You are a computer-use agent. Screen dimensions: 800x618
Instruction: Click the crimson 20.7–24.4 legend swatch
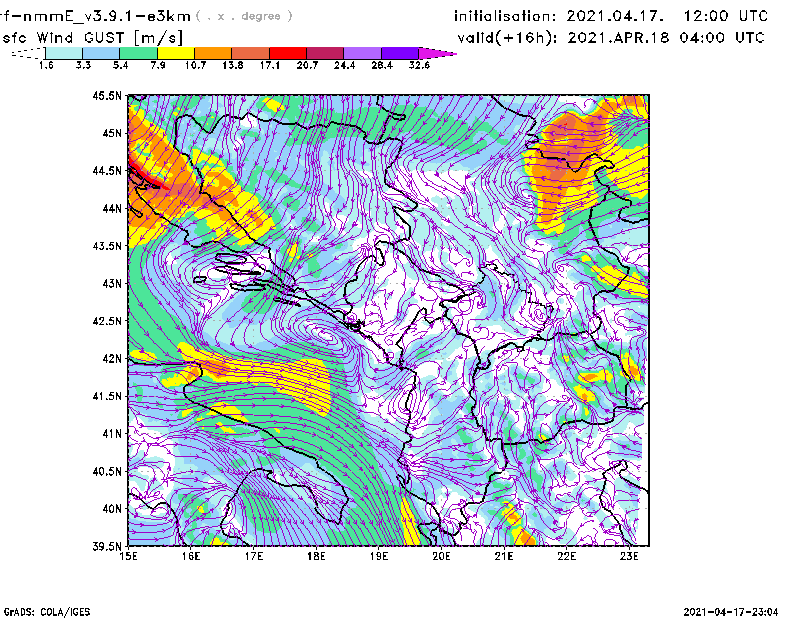click(x=325, y=53)
